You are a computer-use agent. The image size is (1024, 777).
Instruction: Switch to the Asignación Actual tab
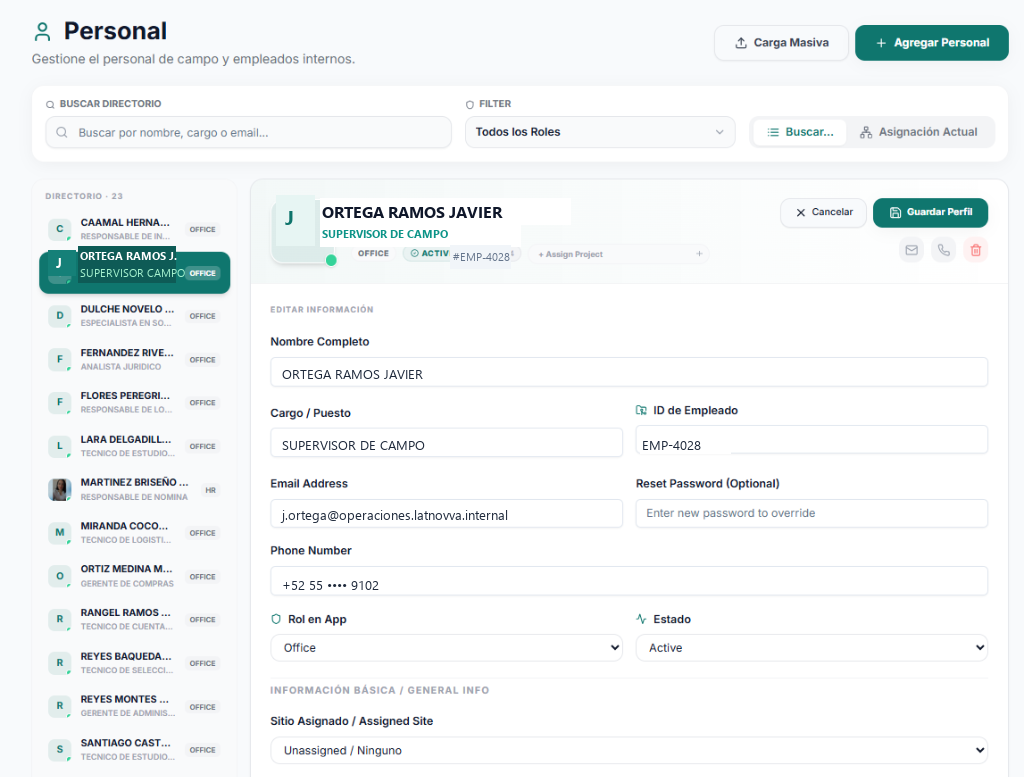(919, 132)
